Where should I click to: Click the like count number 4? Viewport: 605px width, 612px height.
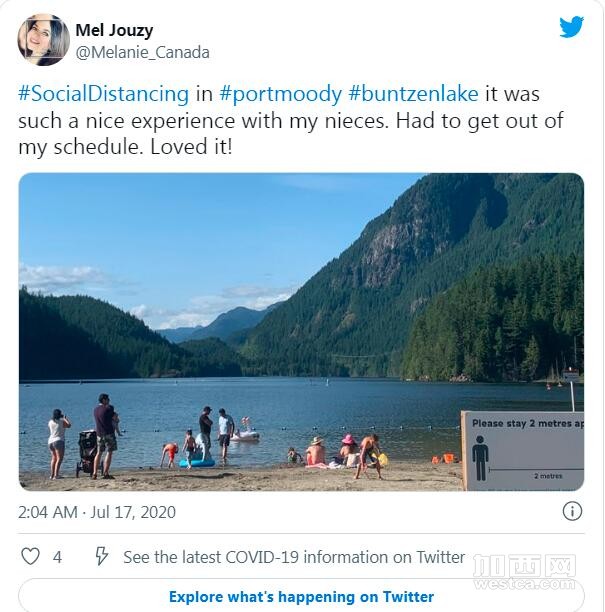(57, 557)
